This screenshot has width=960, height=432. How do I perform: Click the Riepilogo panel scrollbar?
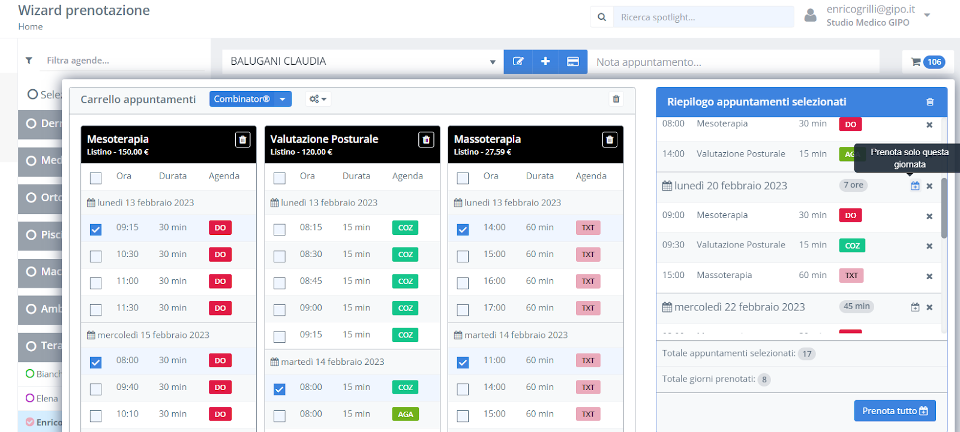pos(945,208)
